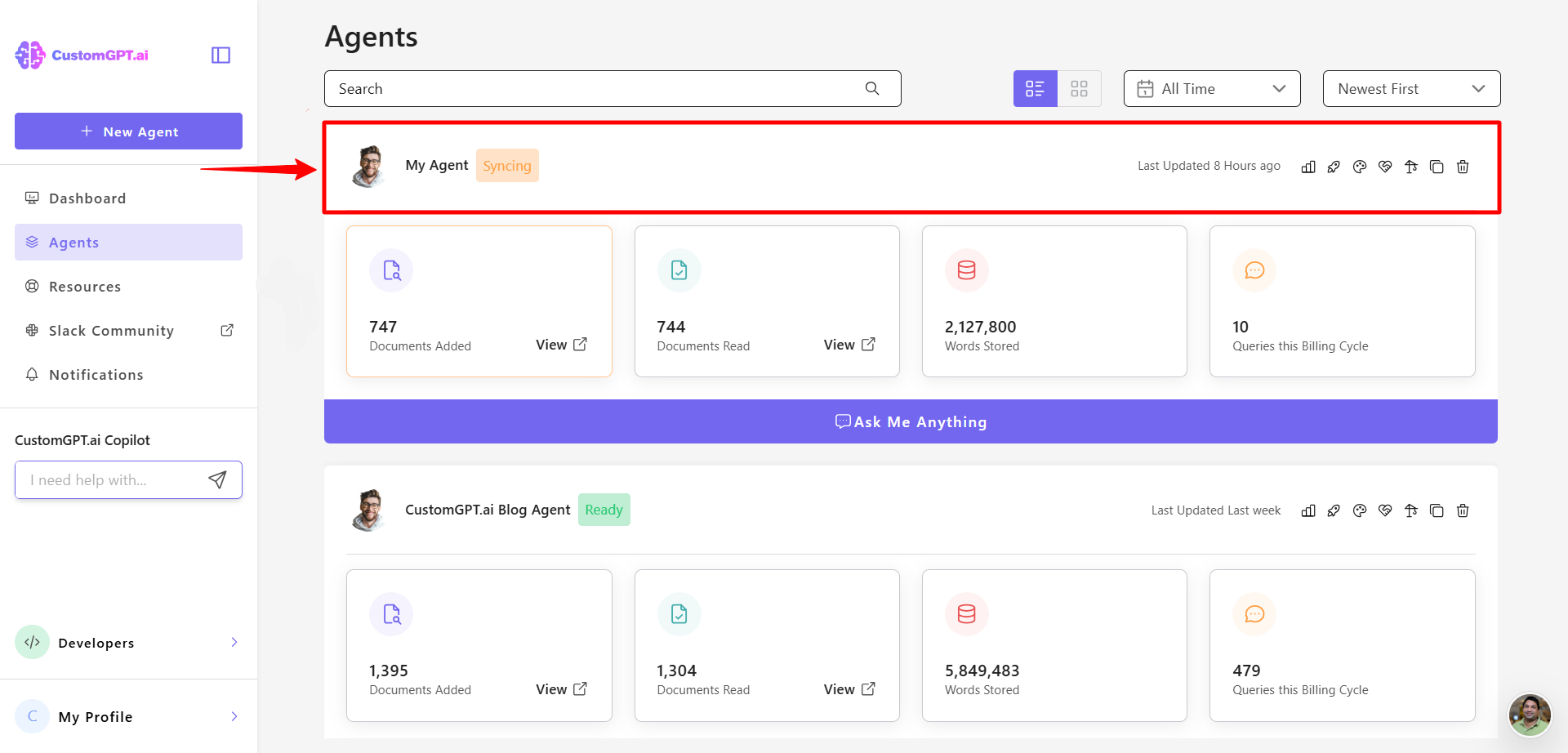Send the Copilot message with paper plane icon
The width and height of the screenshot is (1568, 753).
(217, 479)
